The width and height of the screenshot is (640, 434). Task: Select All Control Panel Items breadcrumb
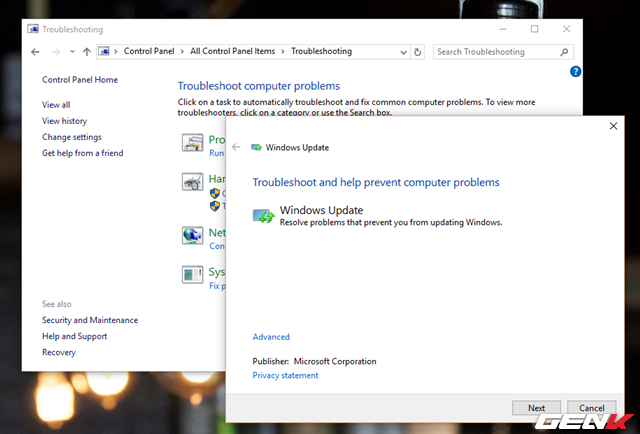pyautogui.click(x=233, y=51)
